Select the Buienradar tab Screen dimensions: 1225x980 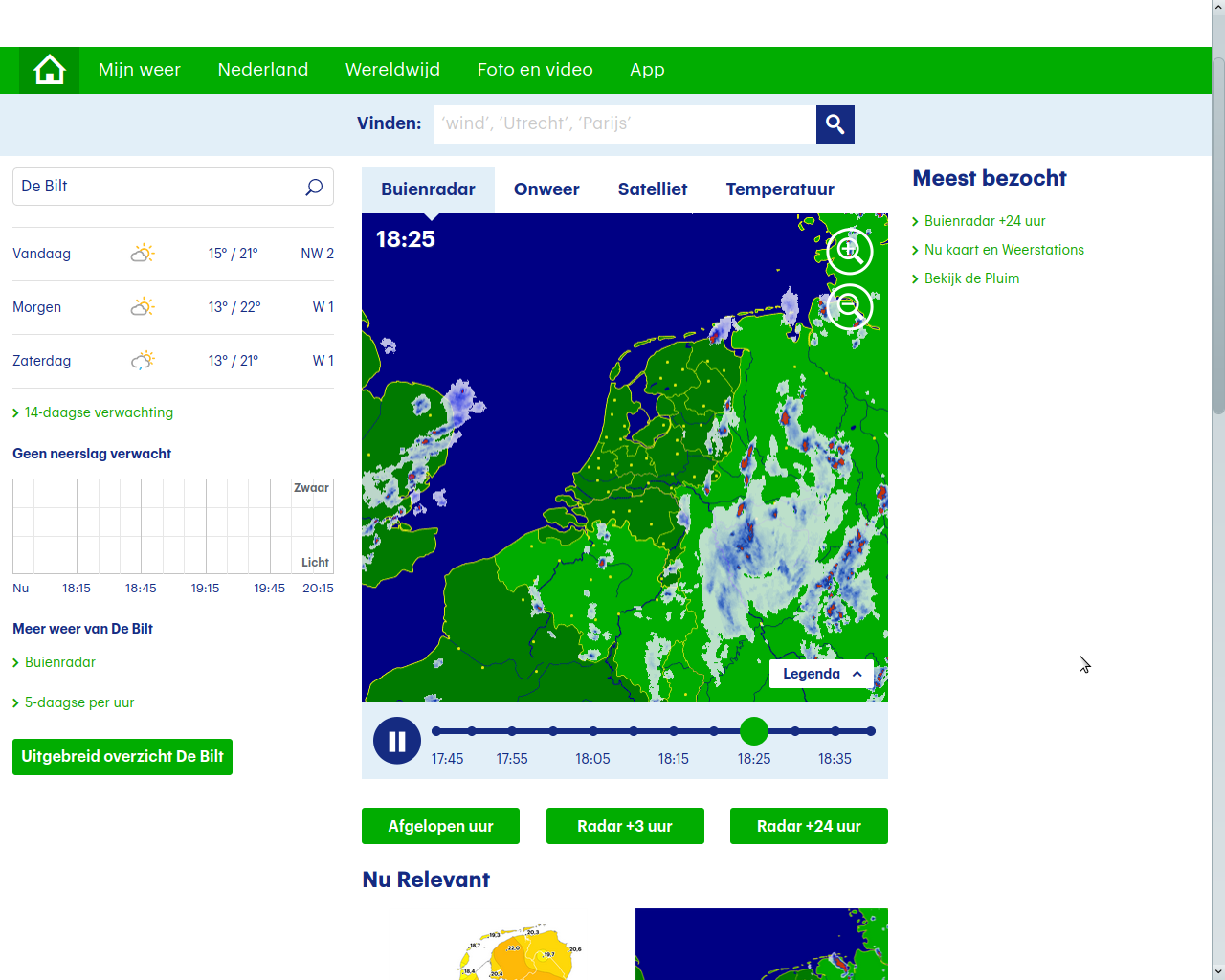click(428, 189)
